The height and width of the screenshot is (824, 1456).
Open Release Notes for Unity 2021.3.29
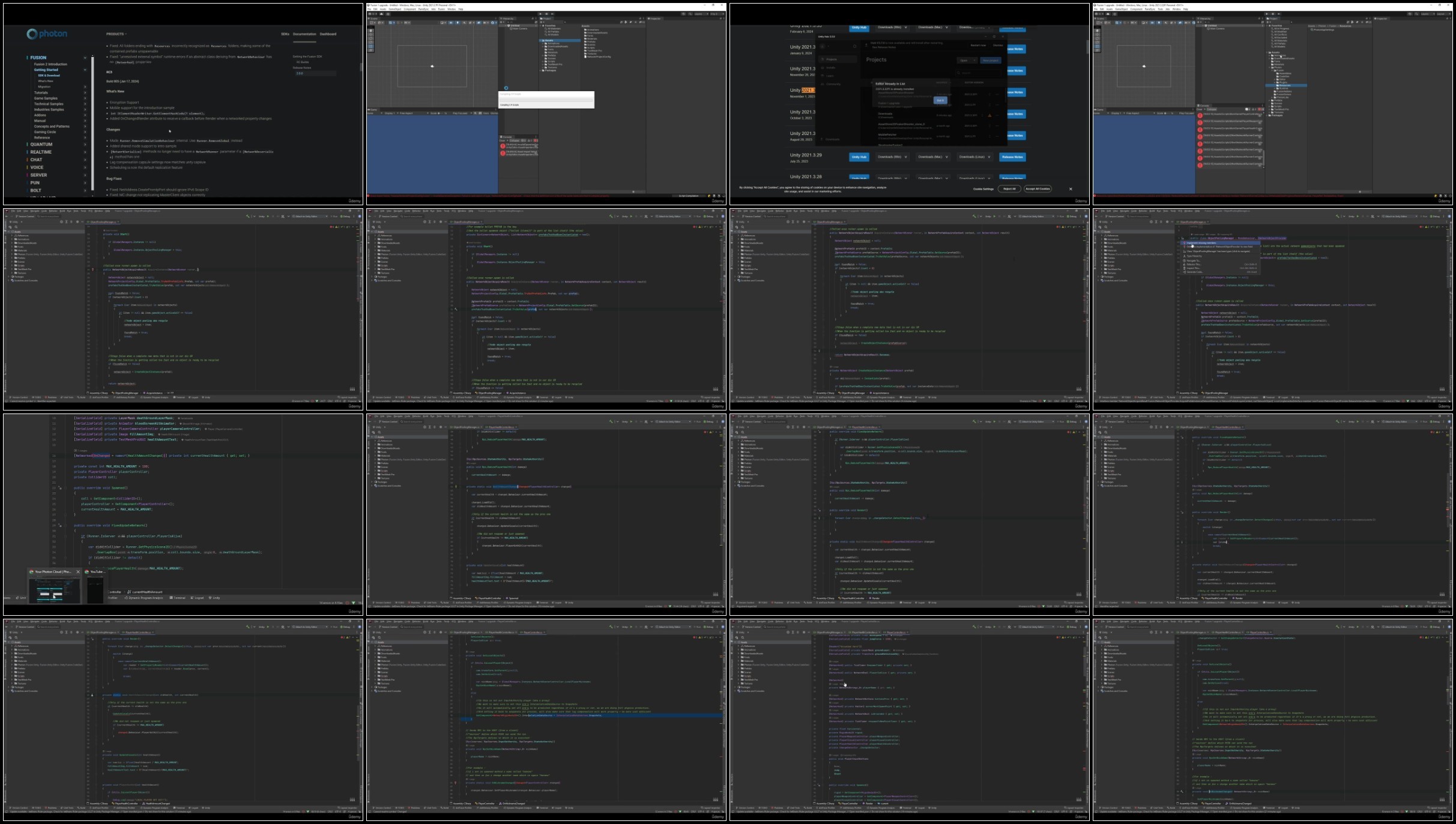click(x=1012, y=157)
